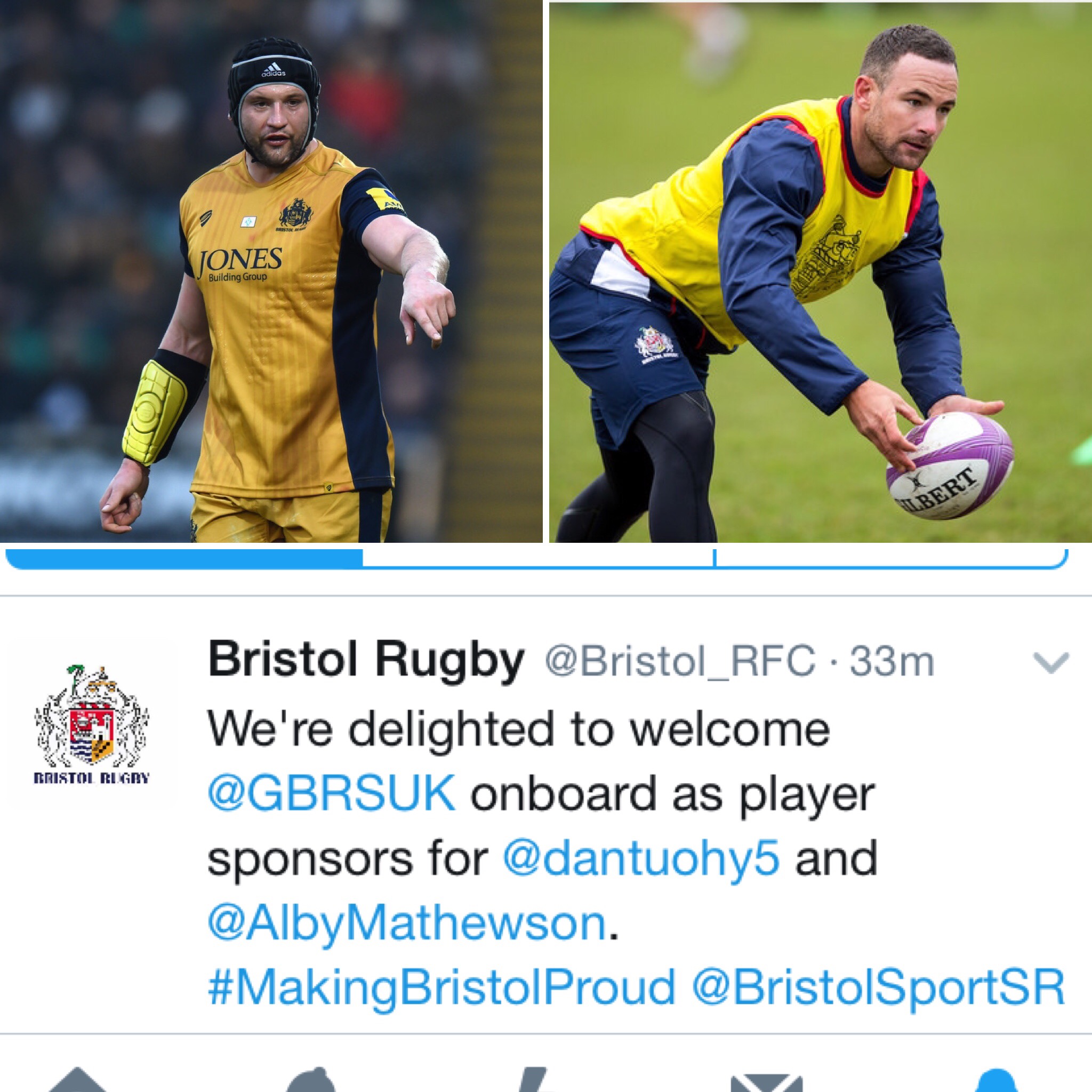1092x1092 pixels.
Task: Expand the tweet options chevron
Action: pyautogui.click(x=1051, y=662)
